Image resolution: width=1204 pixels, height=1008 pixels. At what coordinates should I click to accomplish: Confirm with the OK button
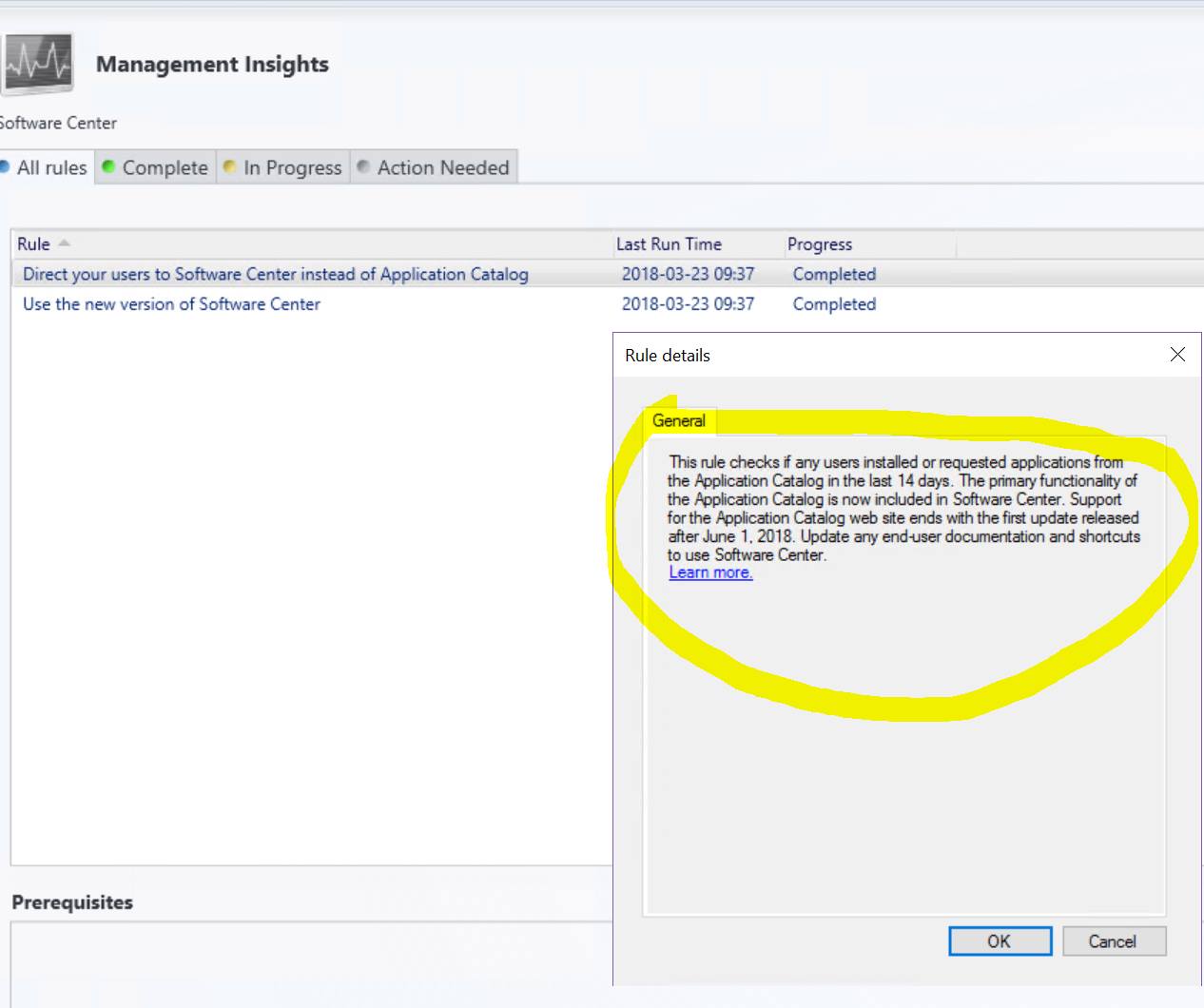pyautogui.click(x=1000, y=941)
